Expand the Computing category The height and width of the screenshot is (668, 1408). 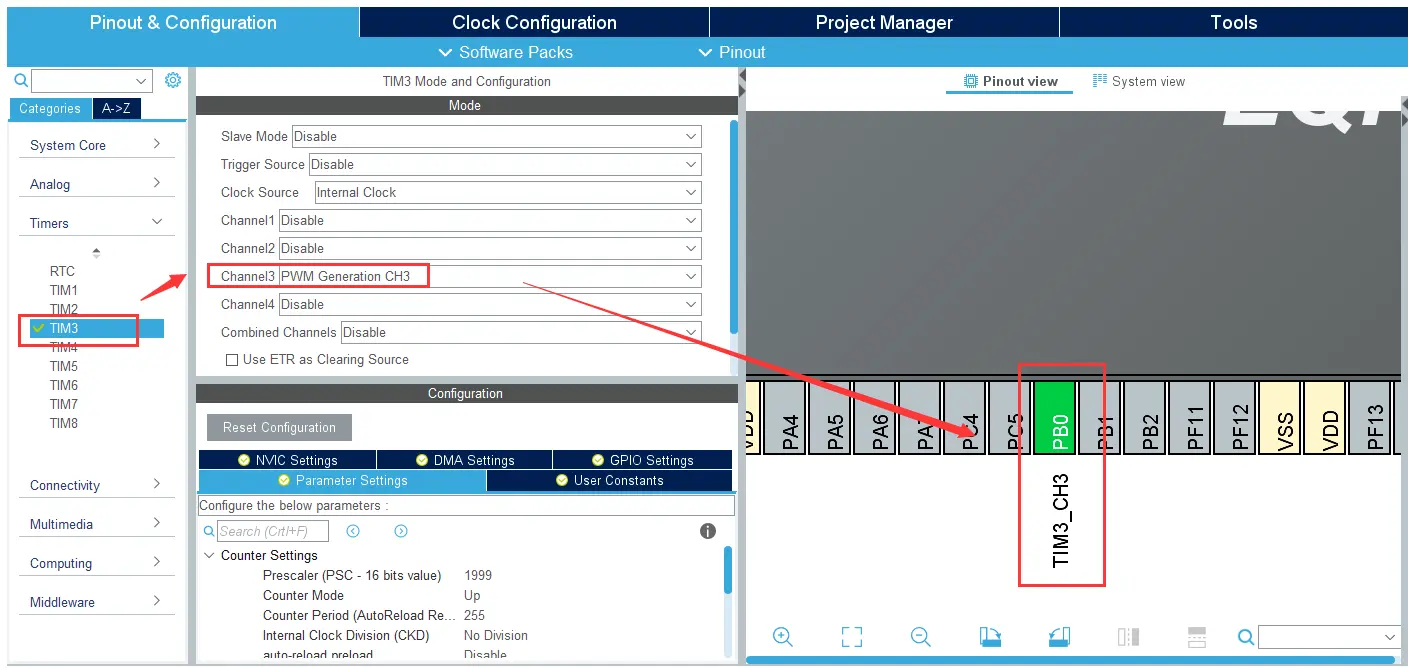[96, 563]
